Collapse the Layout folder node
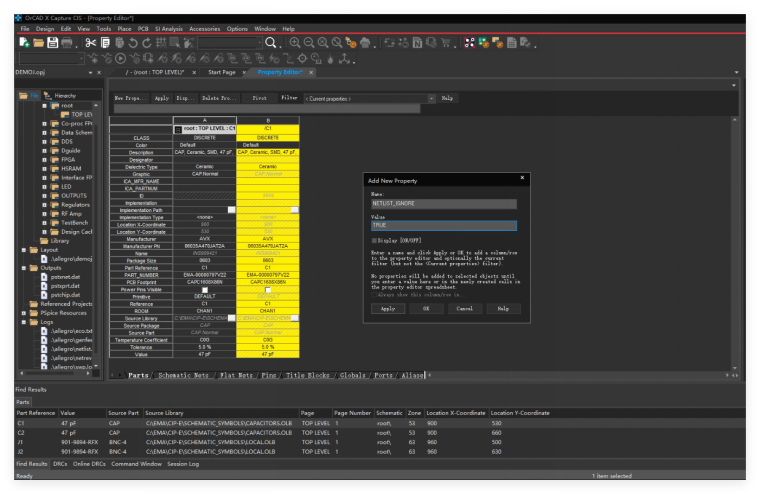Image resolution: width=761 pixels, height=495 pixels. (24, 250)
